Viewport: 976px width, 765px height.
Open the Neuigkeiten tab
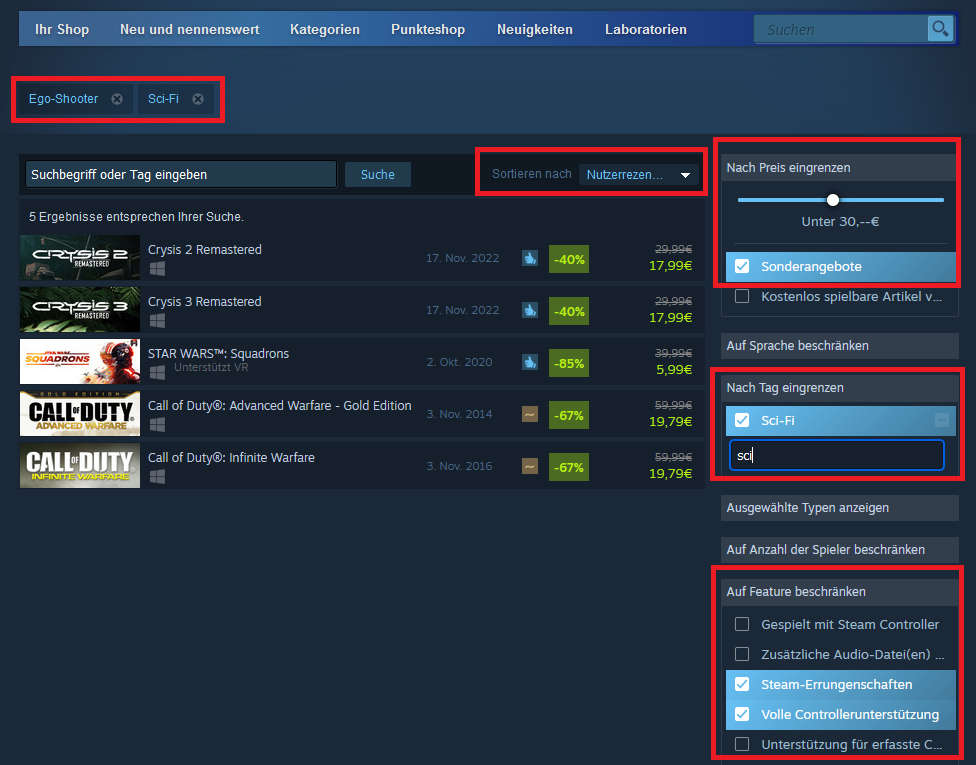(535, 29)
